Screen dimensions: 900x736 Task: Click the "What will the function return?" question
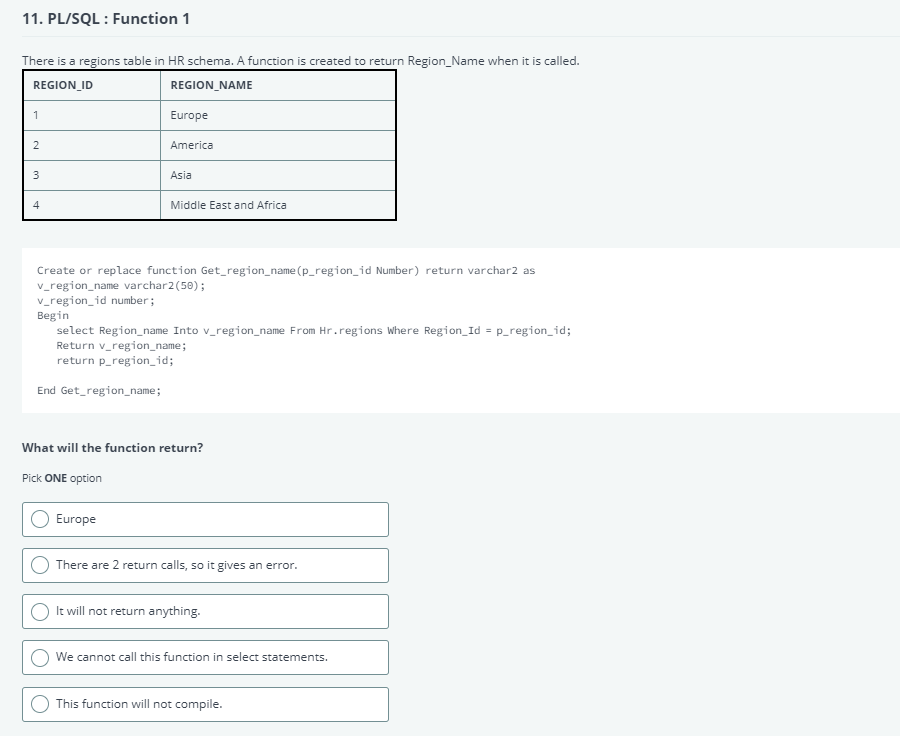pos(112,448)
